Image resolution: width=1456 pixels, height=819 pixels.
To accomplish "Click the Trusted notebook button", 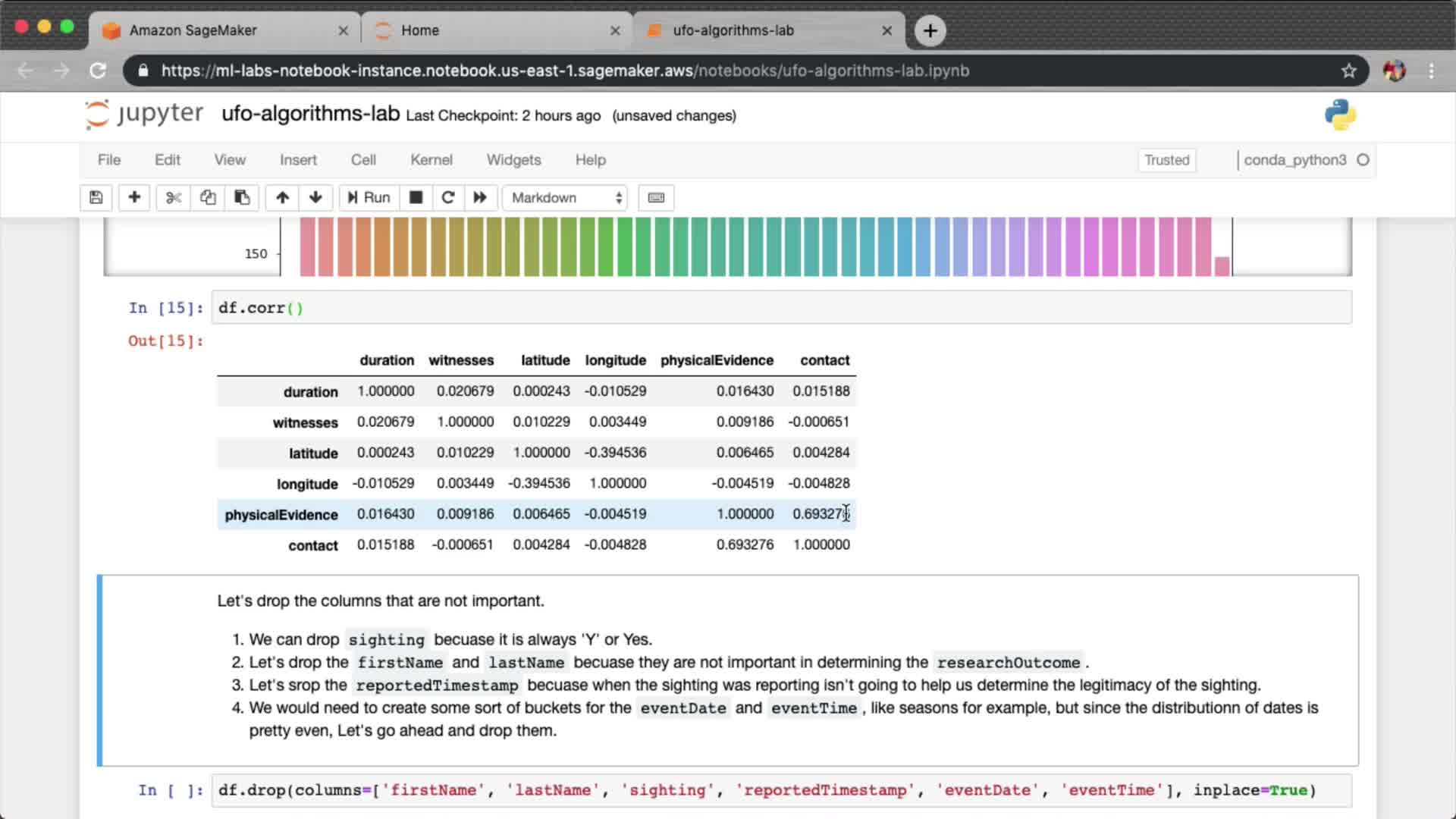I will coord(1166,160).
